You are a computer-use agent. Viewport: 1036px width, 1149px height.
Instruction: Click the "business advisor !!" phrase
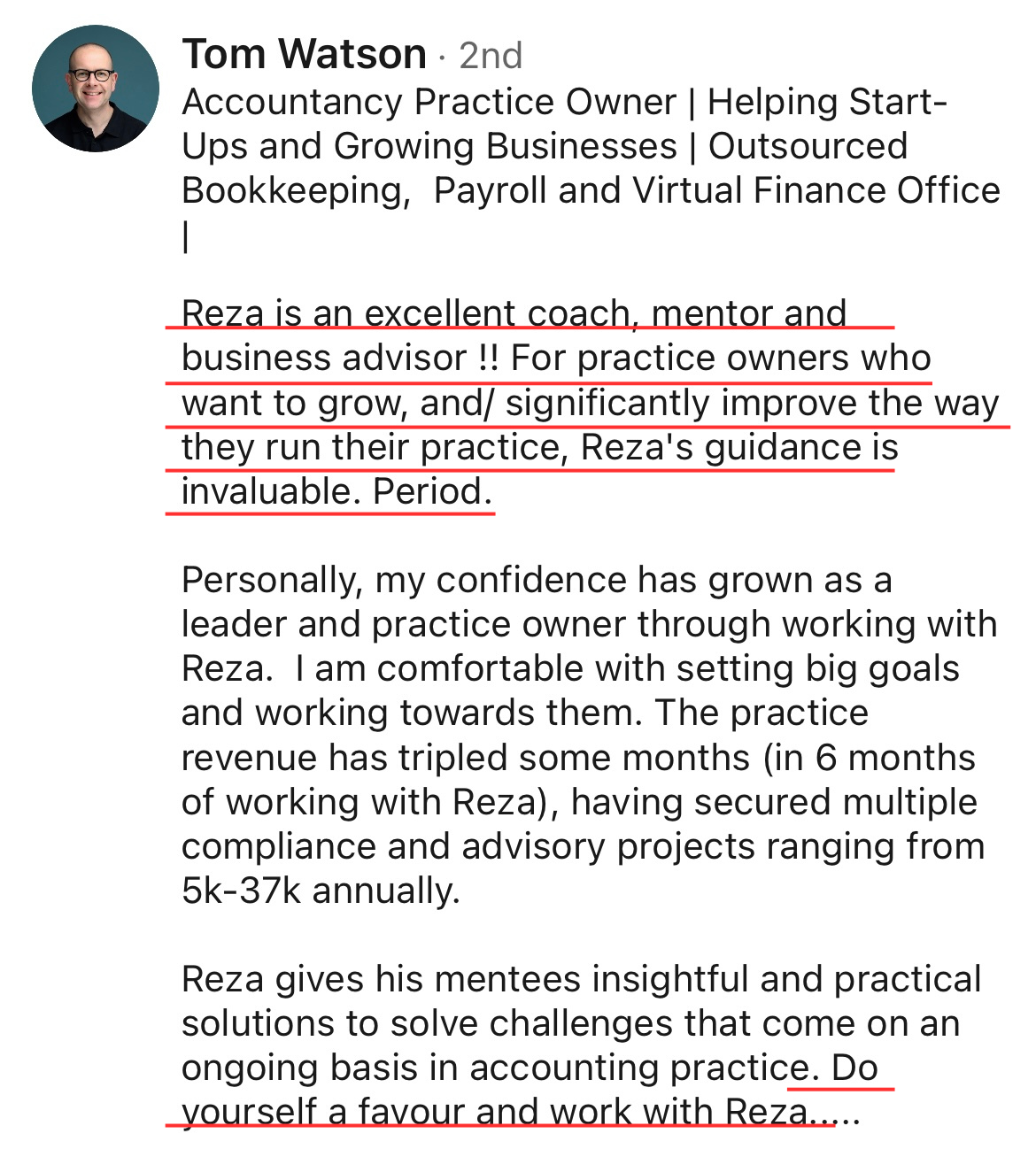(x=340, y=359)
